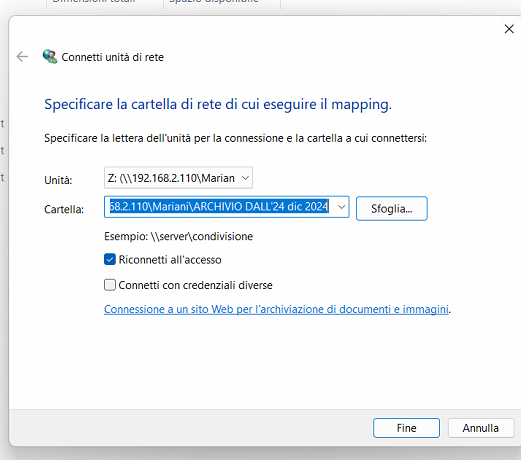Click the network drive globe icon
The width and height of the screenshot is (521, 460).
click(50, 56)
